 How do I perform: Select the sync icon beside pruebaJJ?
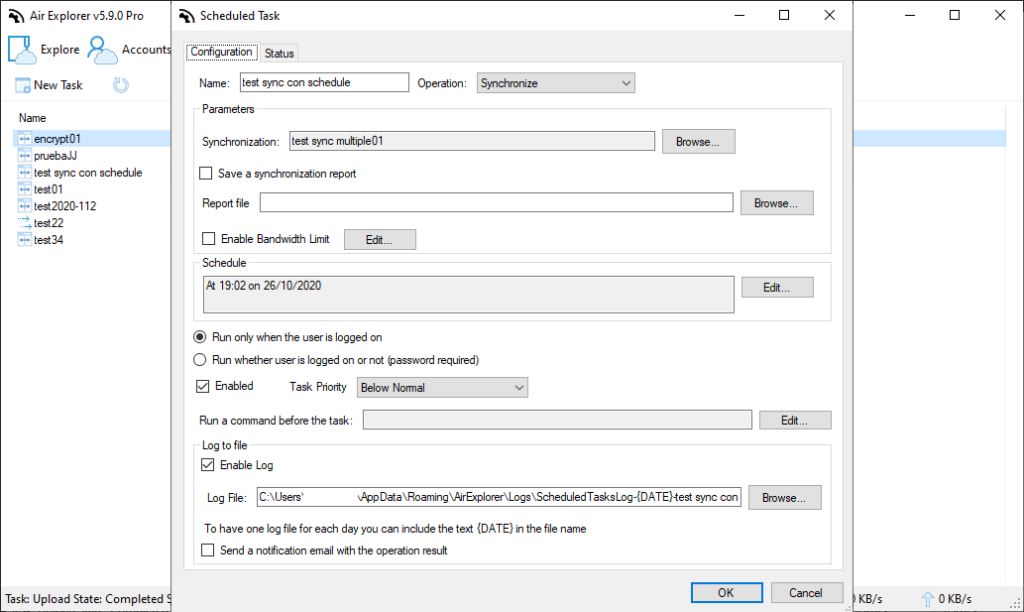click(x=24, y=156)
